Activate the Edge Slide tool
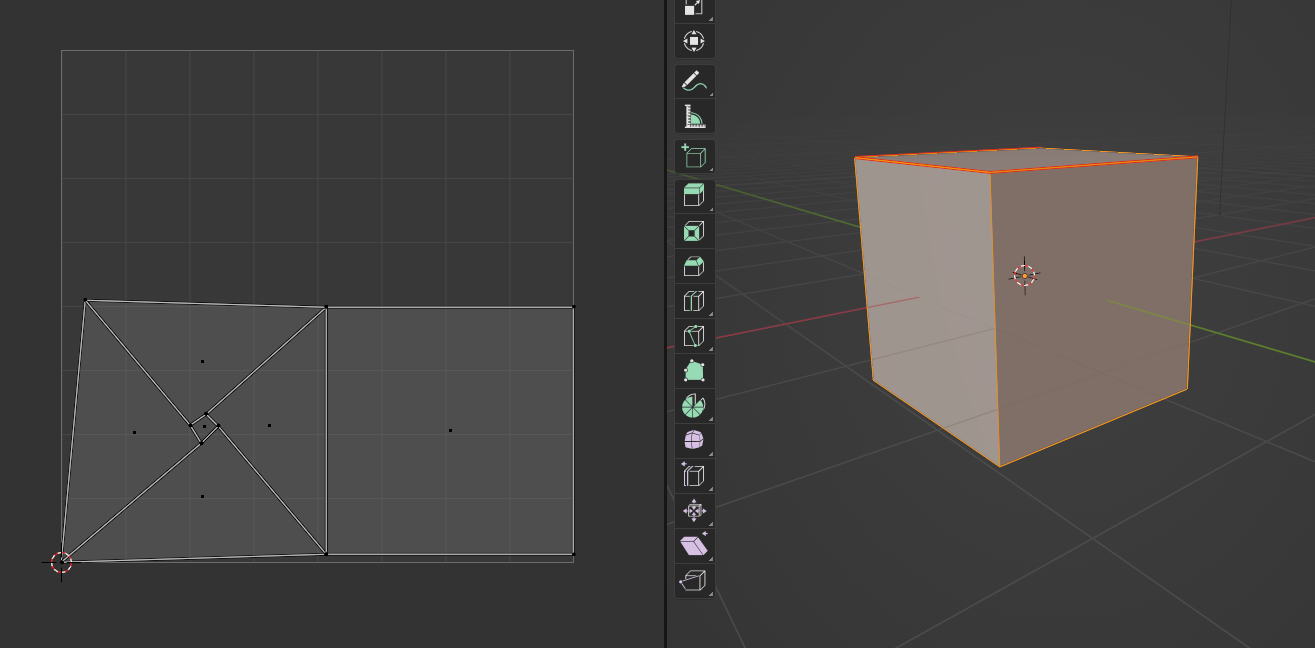The height and width of the screenshot is (648, 1315). coord(694,475)
